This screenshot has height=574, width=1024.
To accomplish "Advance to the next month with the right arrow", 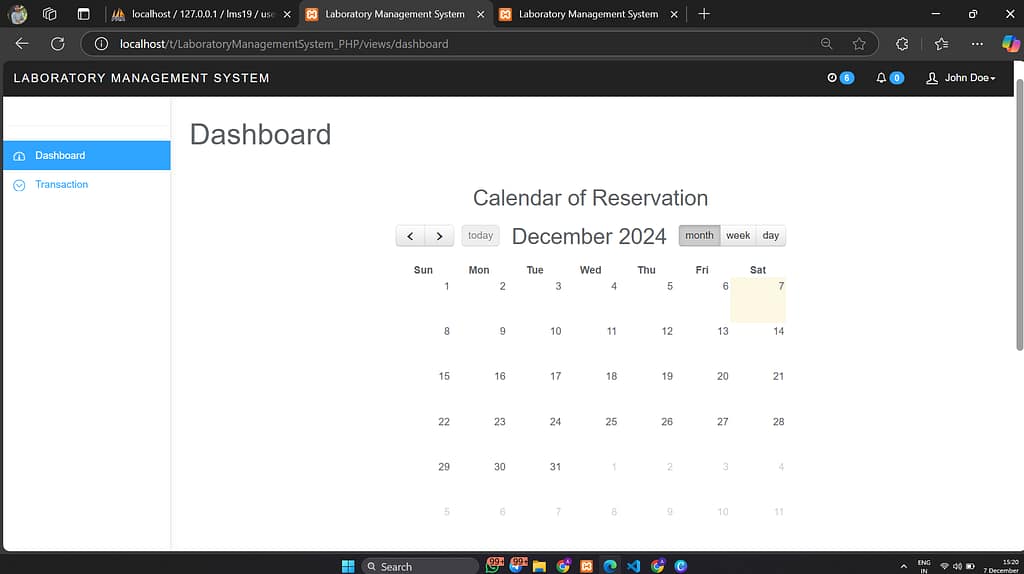I will coord(439,236).
